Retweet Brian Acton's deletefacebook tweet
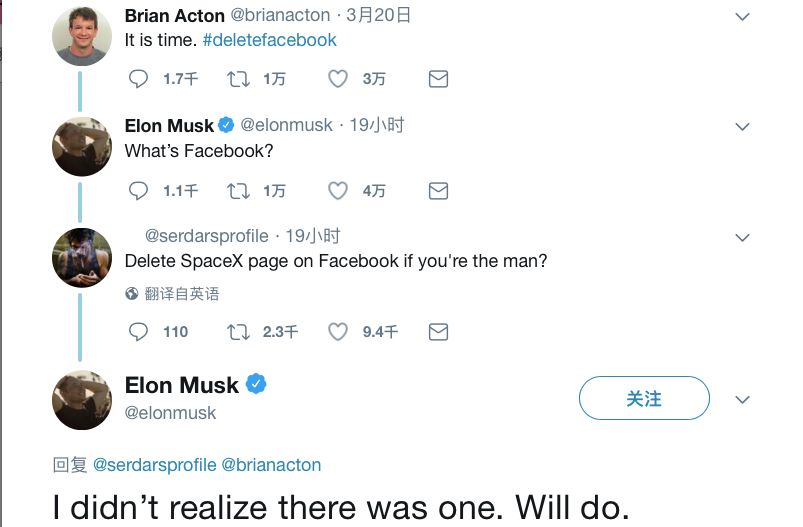Screen dimensions: 803x527 238,79
